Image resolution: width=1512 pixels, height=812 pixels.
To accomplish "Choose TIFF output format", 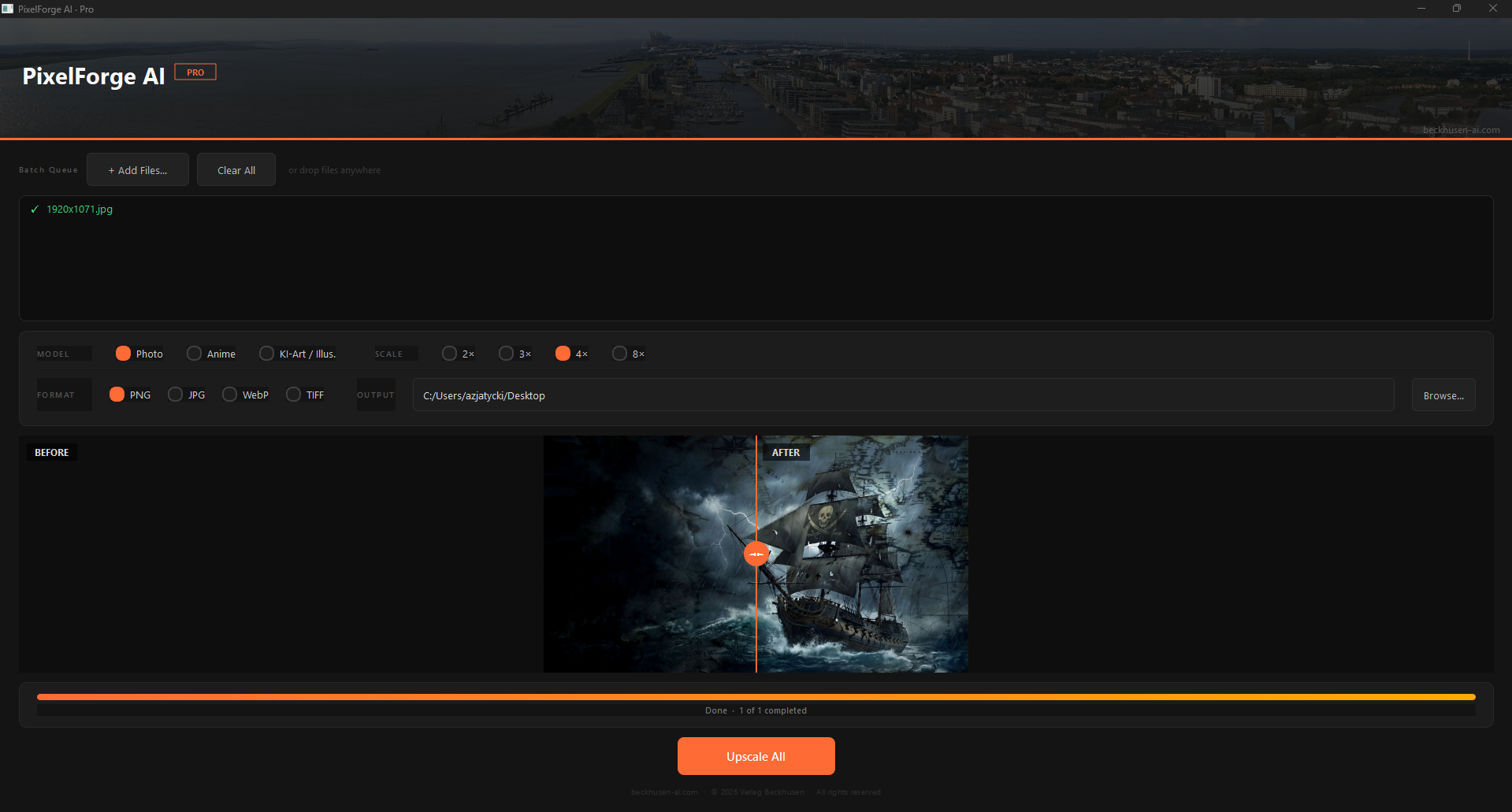I will tap(306, 395).
